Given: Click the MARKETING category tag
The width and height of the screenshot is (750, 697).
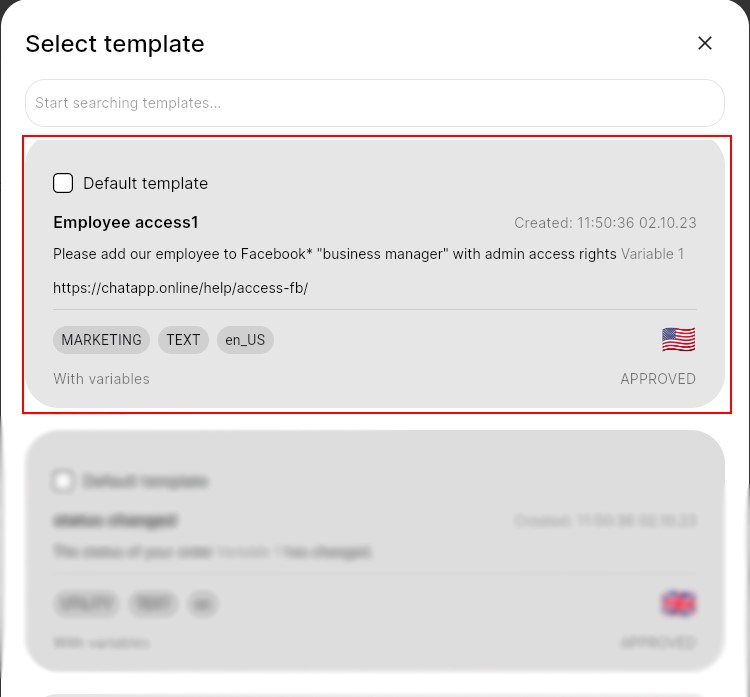Looking at the screenshot, I should click(x=101, y=340).
